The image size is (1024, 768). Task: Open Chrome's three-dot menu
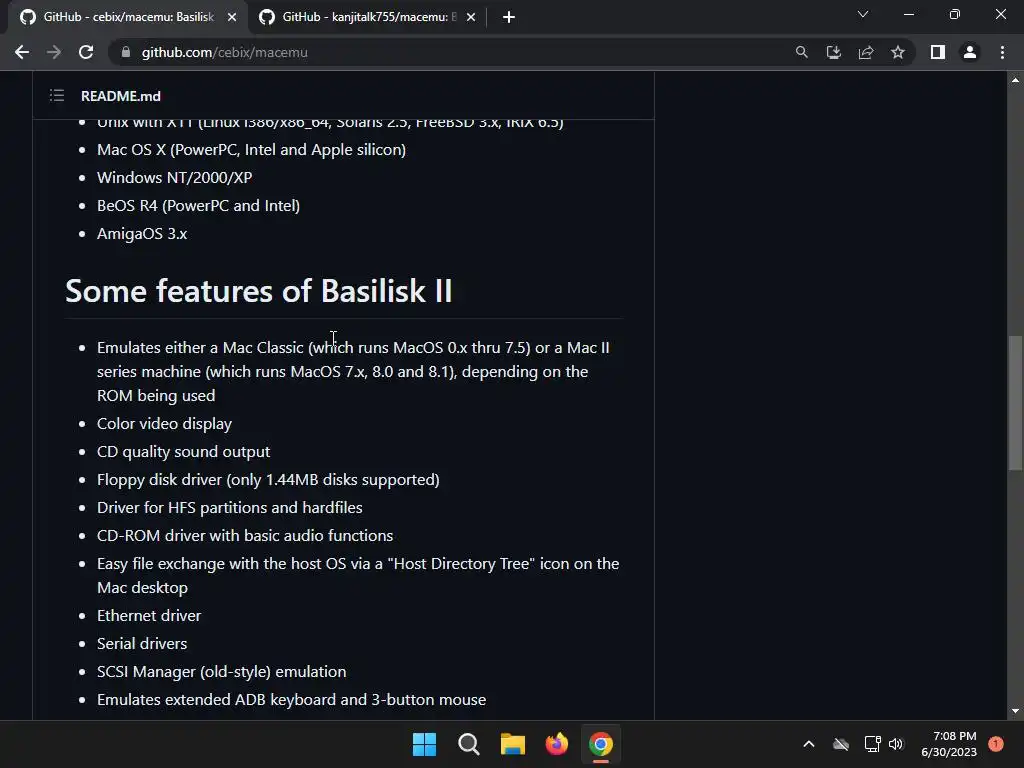point(1002,52)
